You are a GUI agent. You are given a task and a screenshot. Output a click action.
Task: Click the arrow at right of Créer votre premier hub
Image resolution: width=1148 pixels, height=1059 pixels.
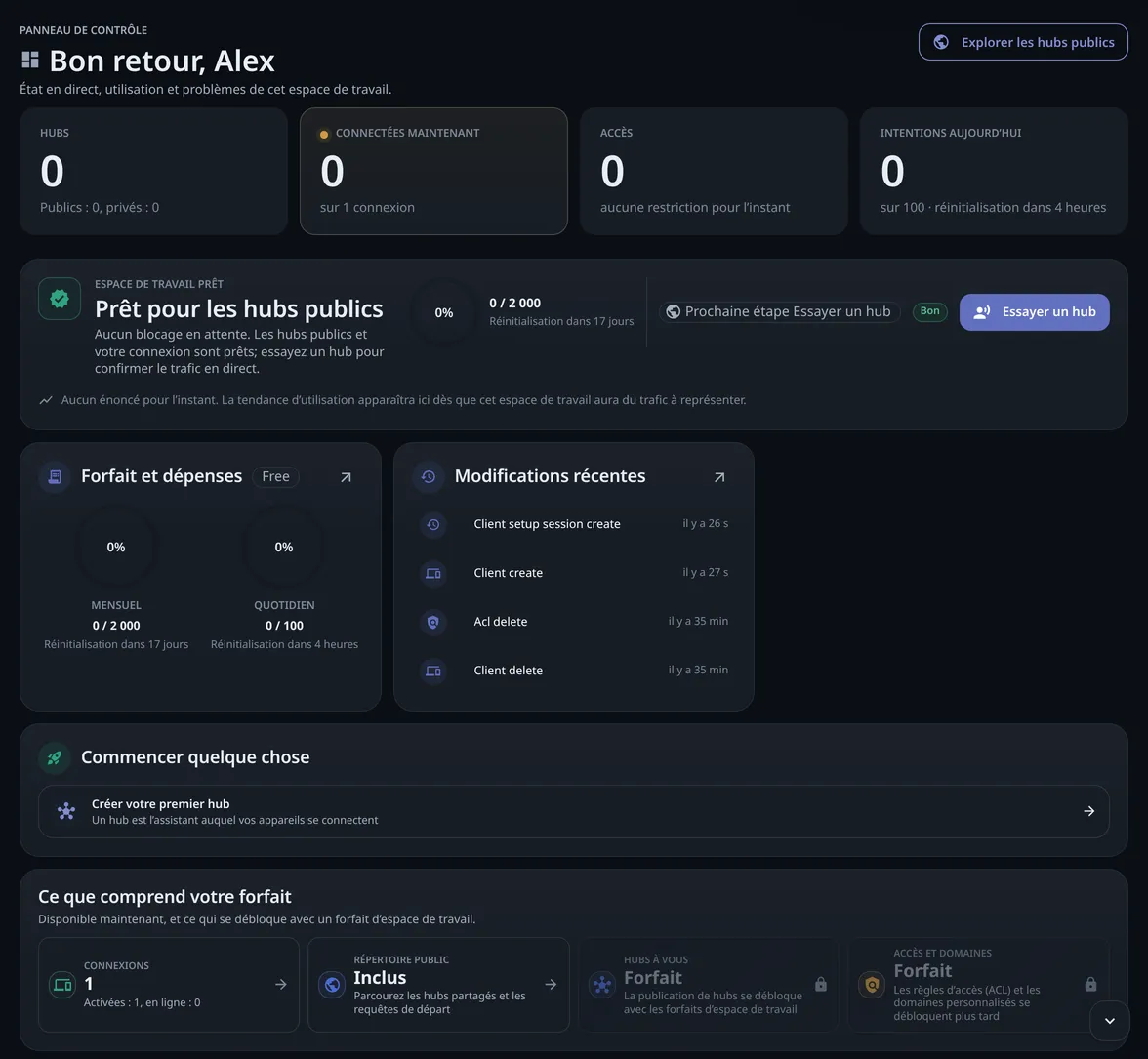[x=1088, y=811]
